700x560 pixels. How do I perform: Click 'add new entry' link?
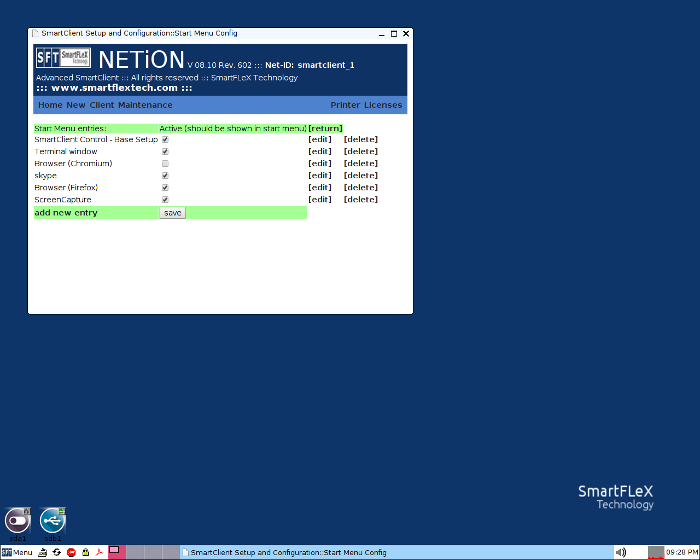66,213
